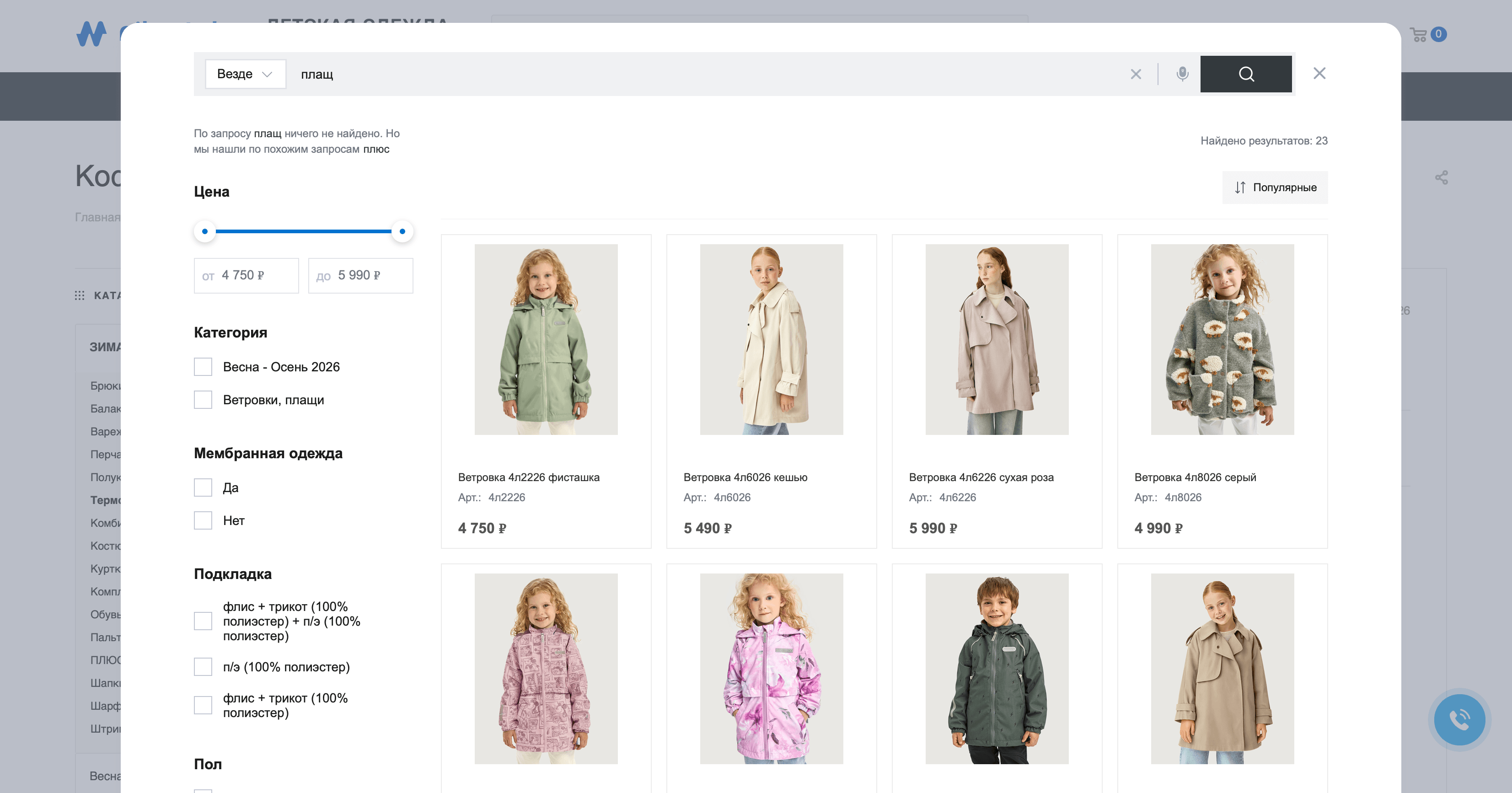The width and height of the screenshot is (1512, 793).
Task: Check Нет under Мембранная одежда
Action: 203,520
